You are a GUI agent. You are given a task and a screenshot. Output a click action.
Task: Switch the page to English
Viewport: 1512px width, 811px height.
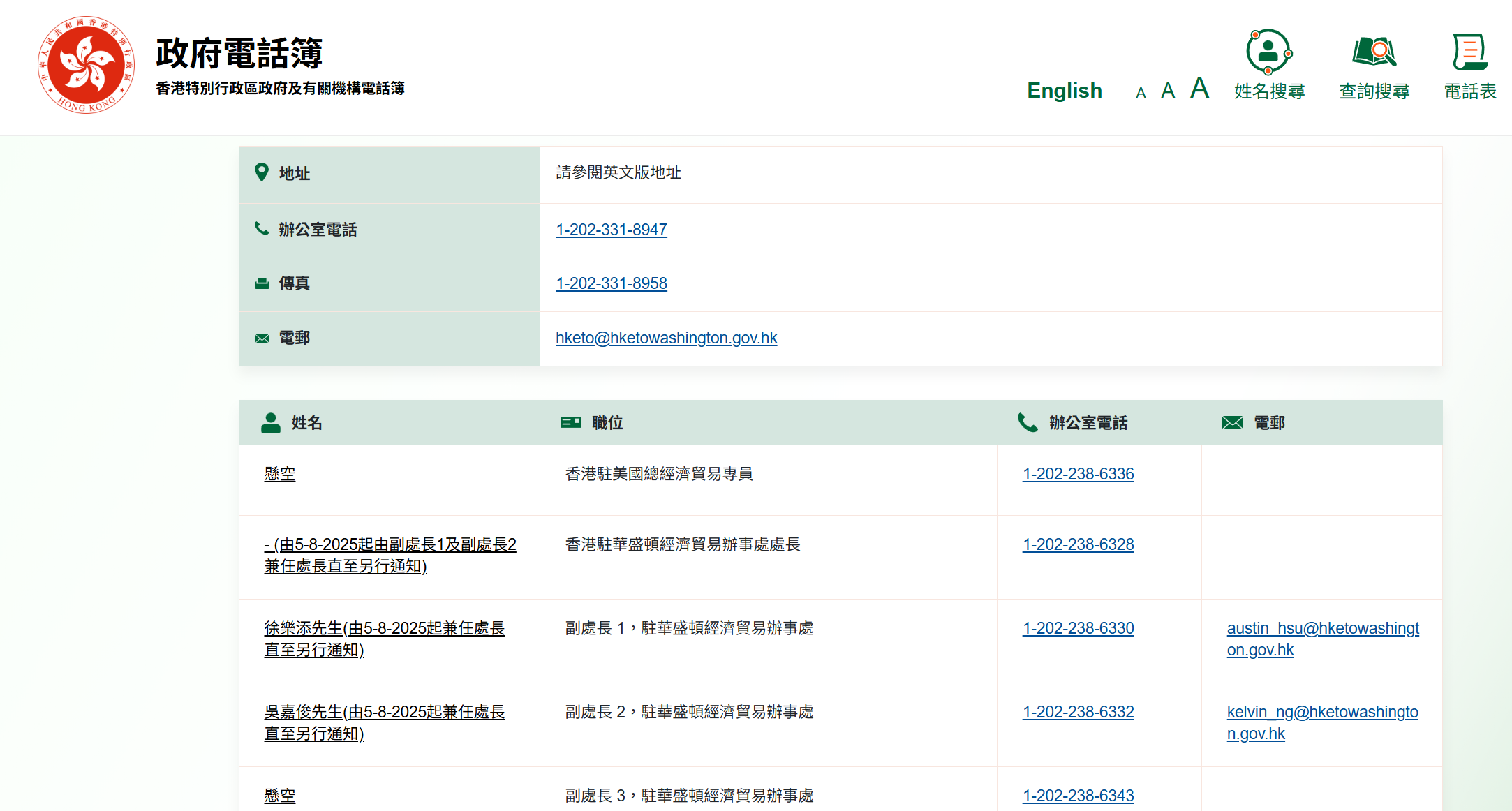click(x=1064, y=90)
